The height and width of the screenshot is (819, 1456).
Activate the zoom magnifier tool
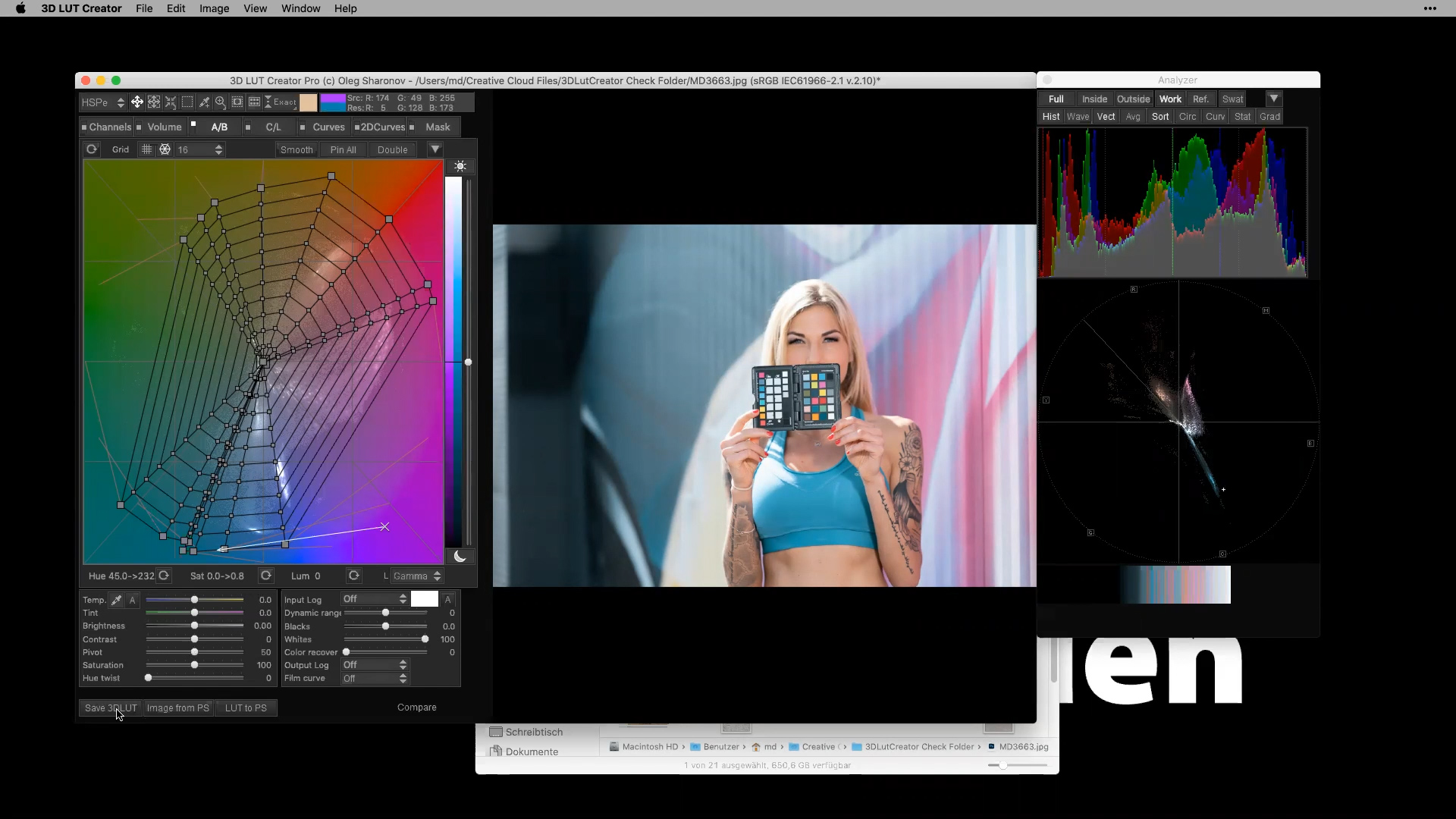click(x=221, y=102)
